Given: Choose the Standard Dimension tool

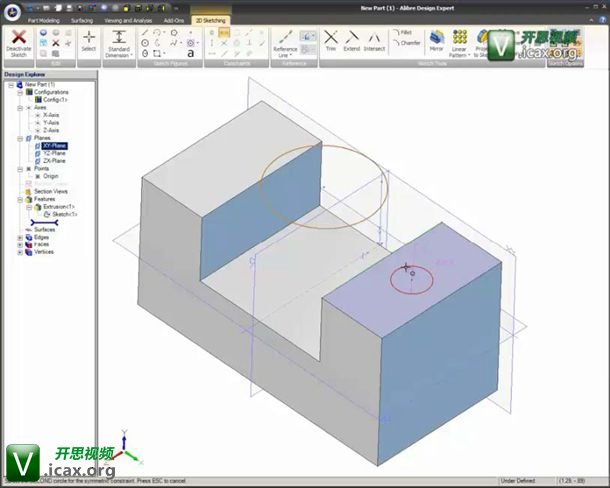Looking at the screenshot, I should point(119,44).
